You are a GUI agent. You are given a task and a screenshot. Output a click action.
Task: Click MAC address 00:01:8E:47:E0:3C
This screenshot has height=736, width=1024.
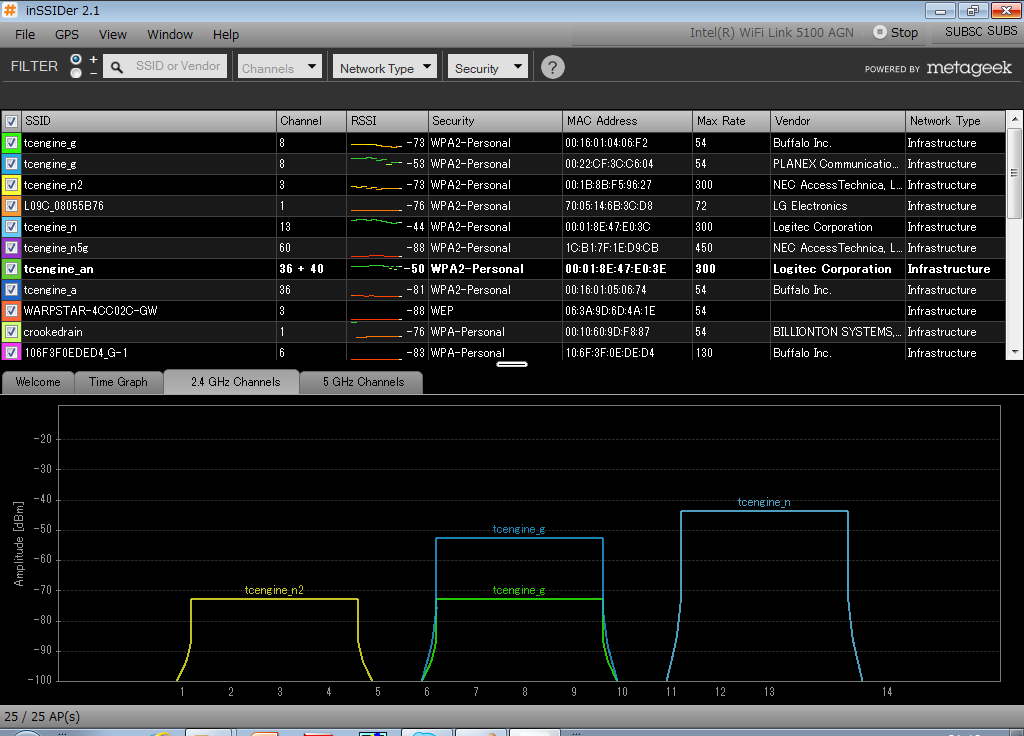coord(608,227)
